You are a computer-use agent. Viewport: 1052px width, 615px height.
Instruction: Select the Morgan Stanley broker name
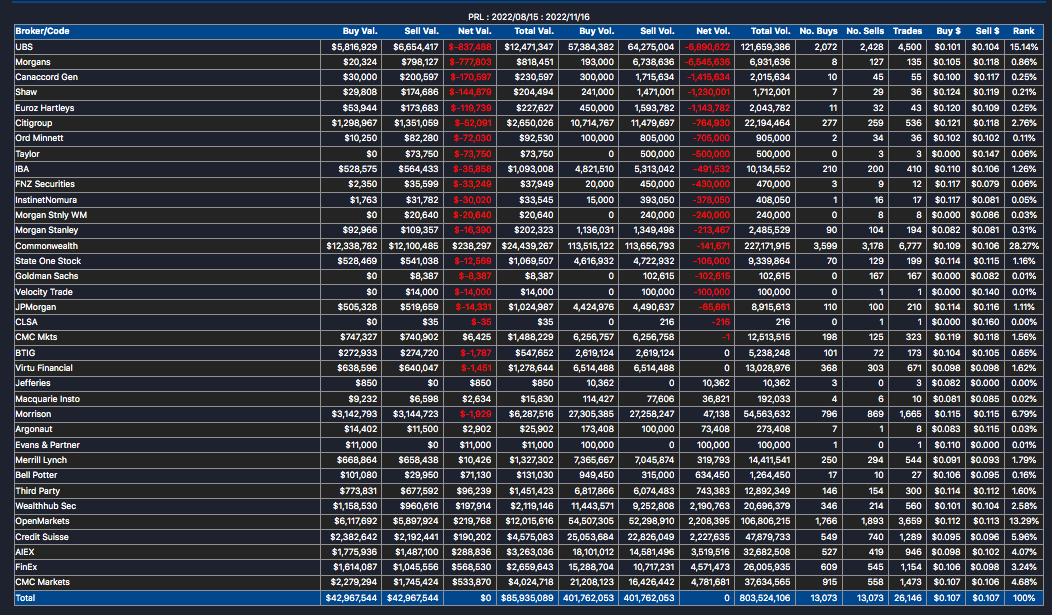[46, 230]
